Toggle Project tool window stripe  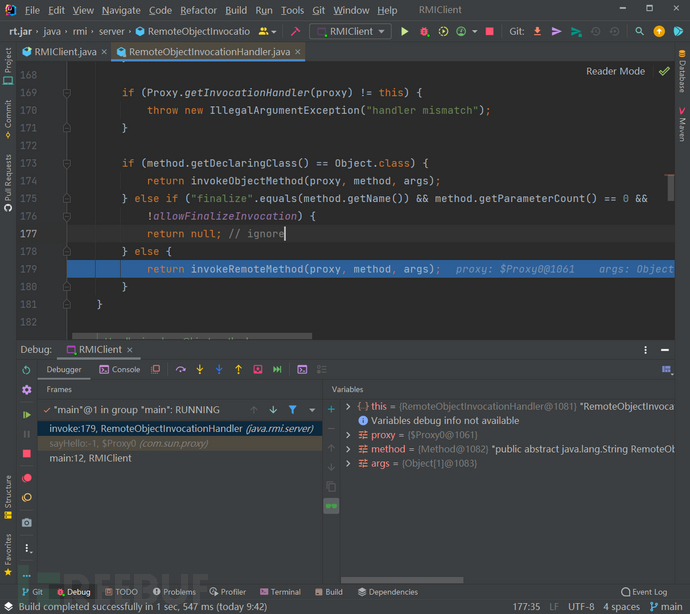coord(8,66)
